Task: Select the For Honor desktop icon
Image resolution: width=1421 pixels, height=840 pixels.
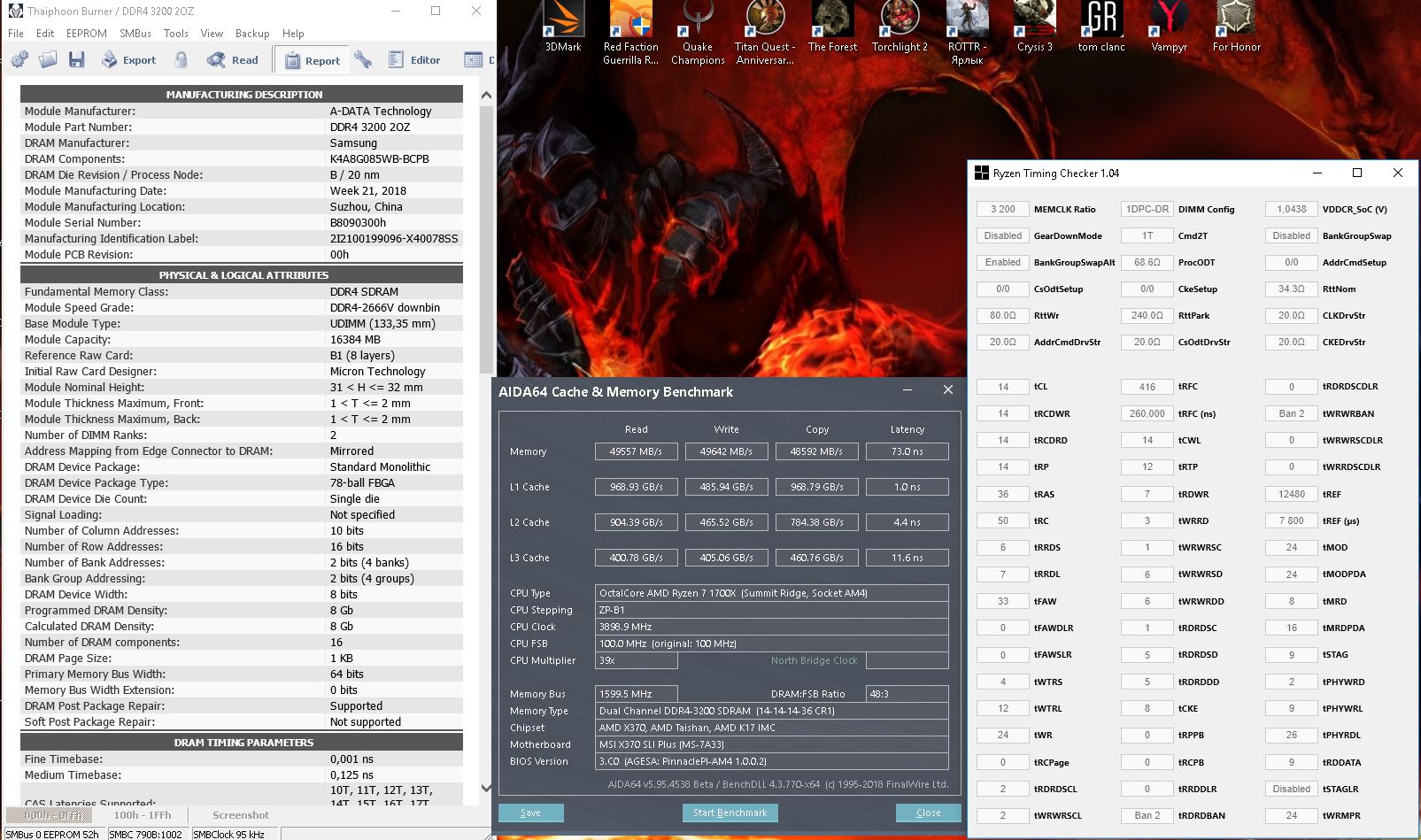Action: tap(1236, 27)
